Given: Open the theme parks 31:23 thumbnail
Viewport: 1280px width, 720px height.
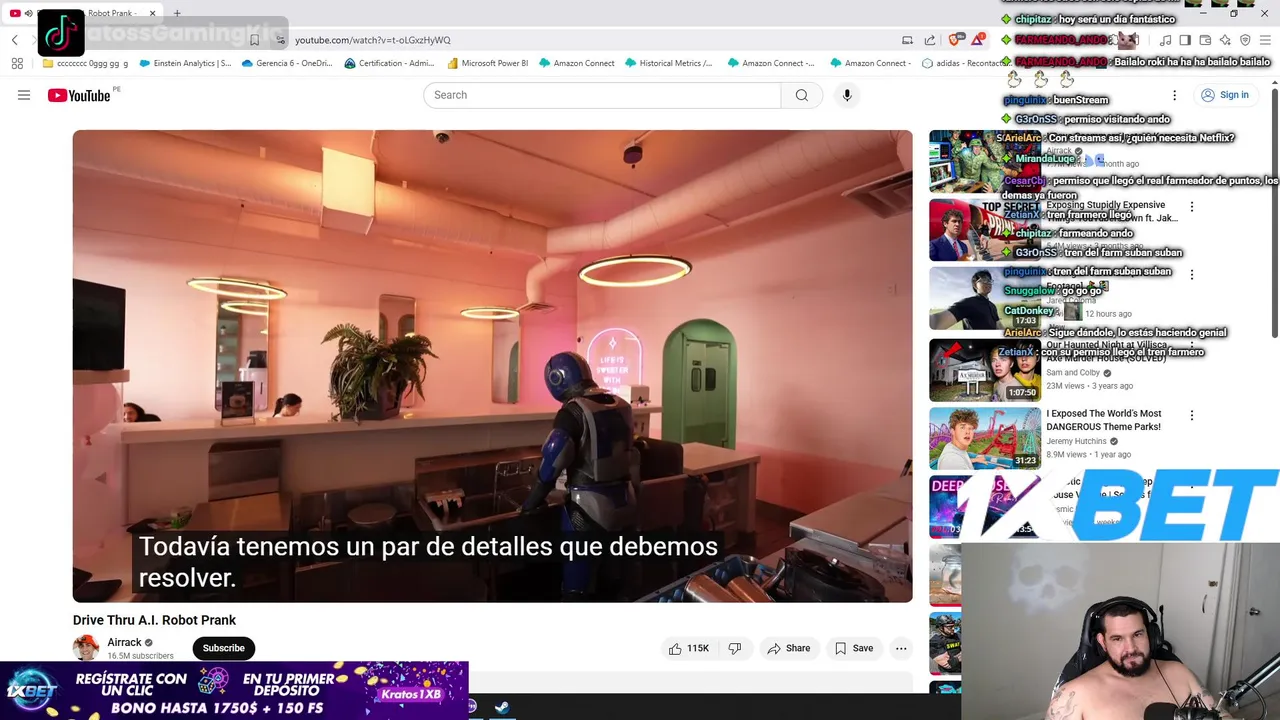Looking at the screenshot, I should point(985,439).
